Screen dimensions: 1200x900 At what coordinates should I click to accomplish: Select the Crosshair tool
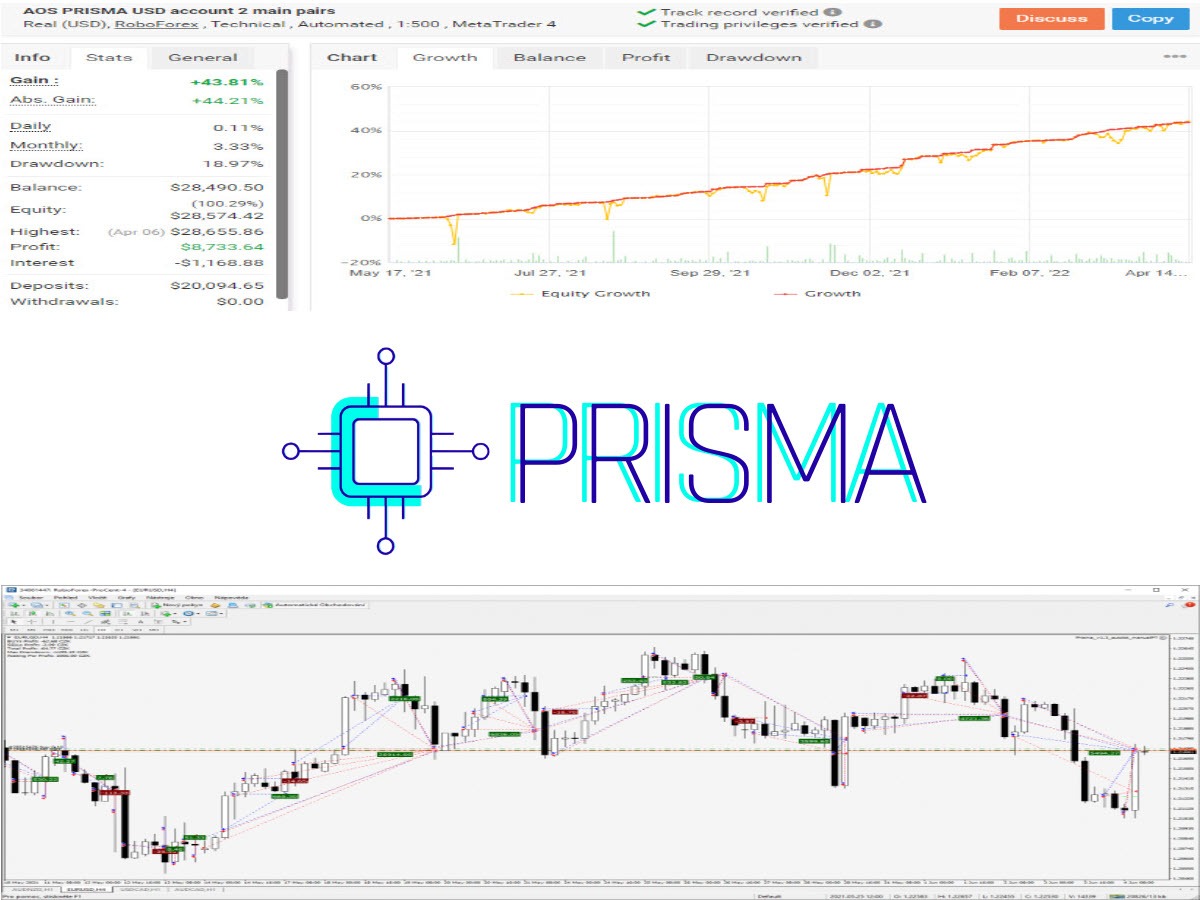(31, 622)
